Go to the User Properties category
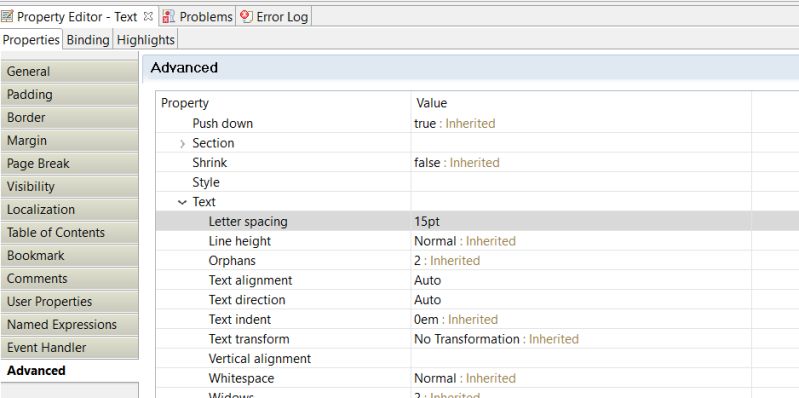The height and width of the screenshot is (398, 799). 69,302
